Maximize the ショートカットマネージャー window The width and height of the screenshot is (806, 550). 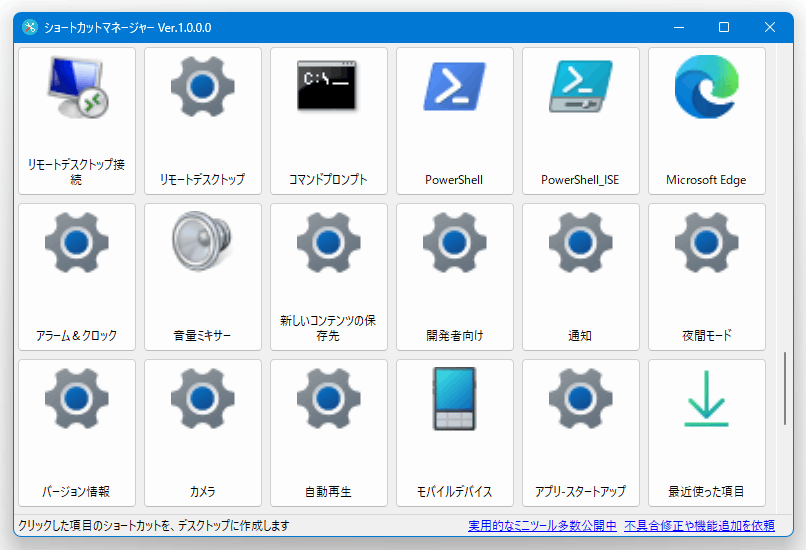point(724,27)
